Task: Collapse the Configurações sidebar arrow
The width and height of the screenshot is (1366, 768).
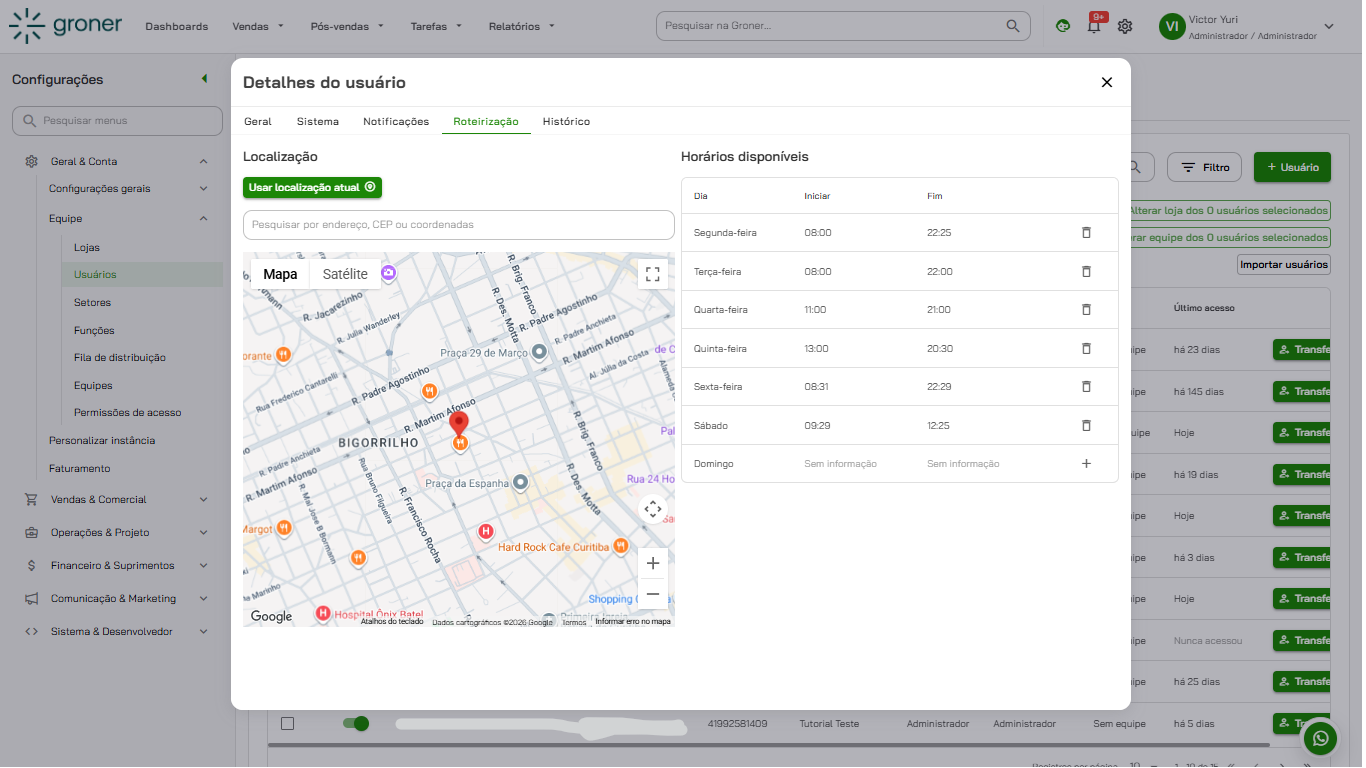Action: [204, 79]
